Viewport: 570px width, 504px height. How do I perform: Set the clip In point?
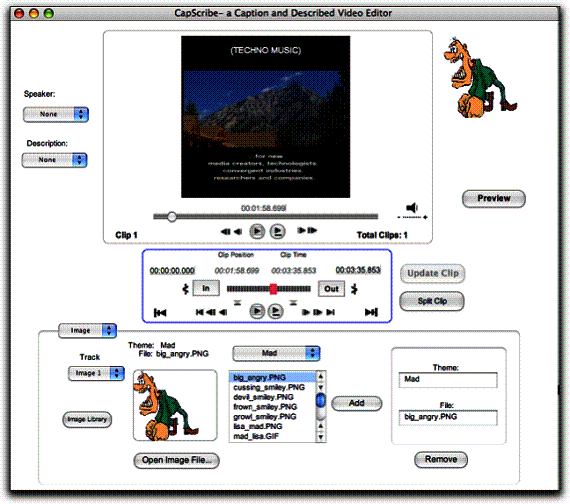tap(206, 288)
